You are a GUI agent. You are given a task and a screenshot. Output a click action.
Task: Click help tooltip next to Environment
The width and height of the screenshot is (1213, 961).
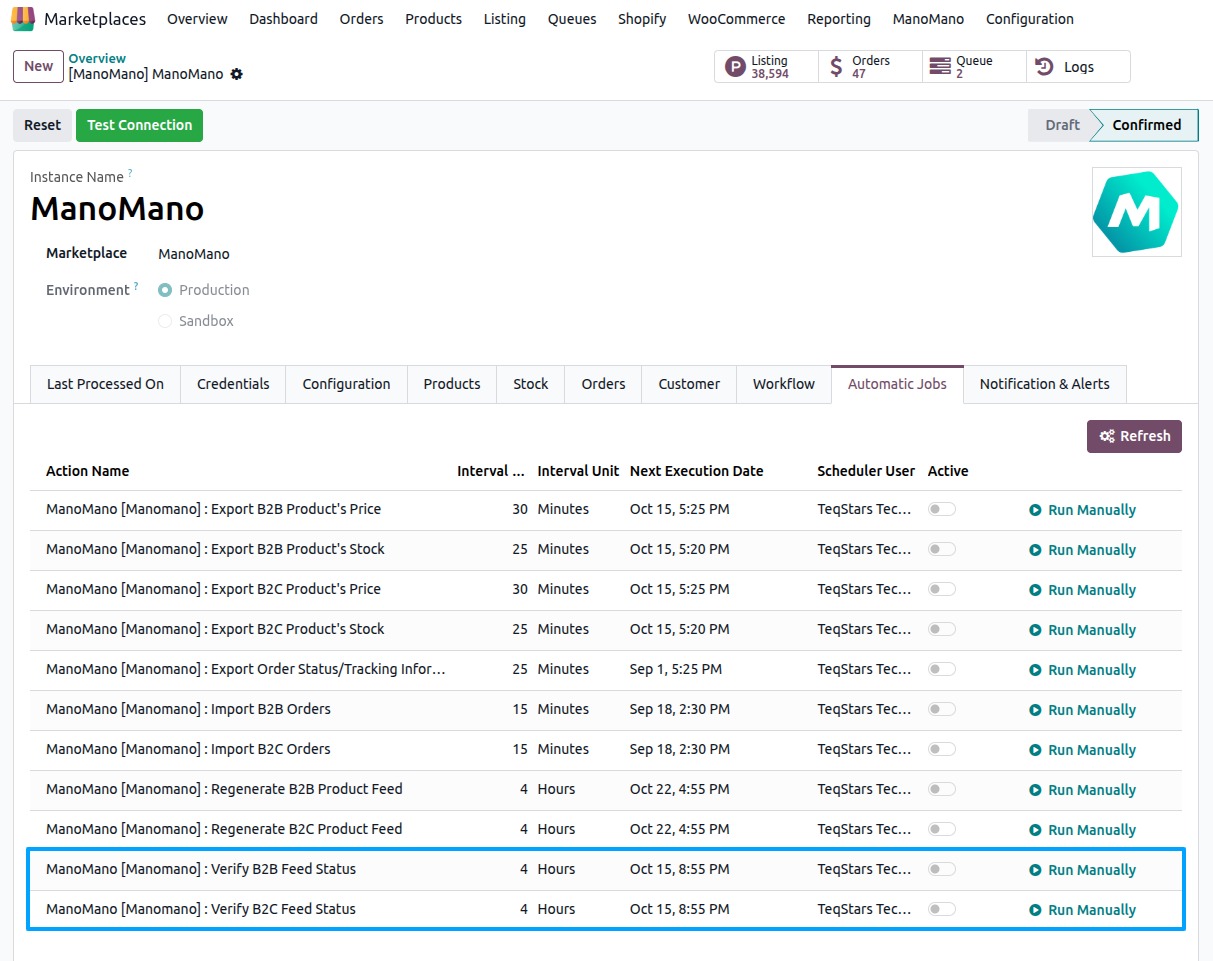136,286
